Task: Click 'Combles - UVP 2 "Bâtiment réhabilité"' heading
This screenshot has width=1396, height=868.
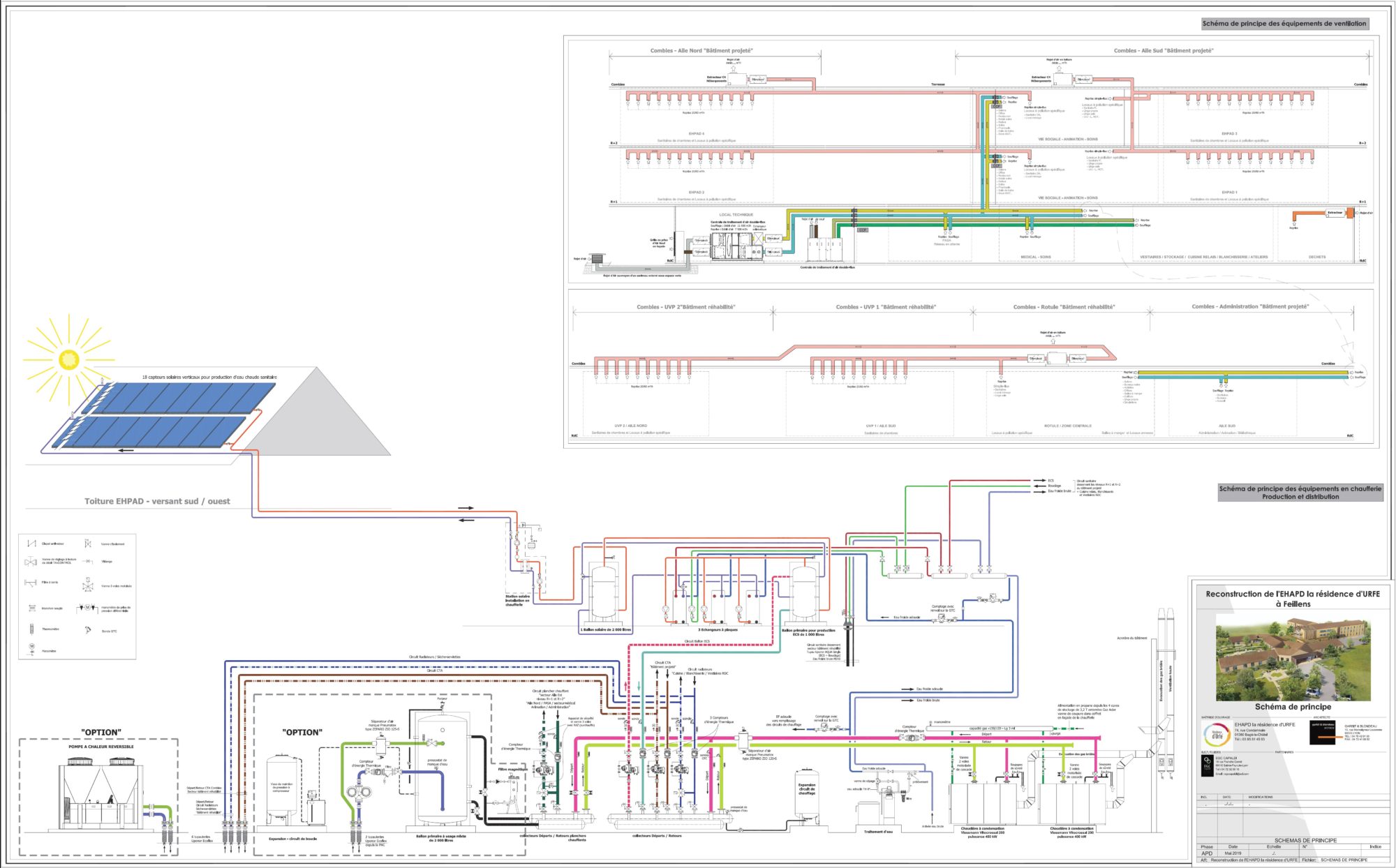Action: point(686,307)
